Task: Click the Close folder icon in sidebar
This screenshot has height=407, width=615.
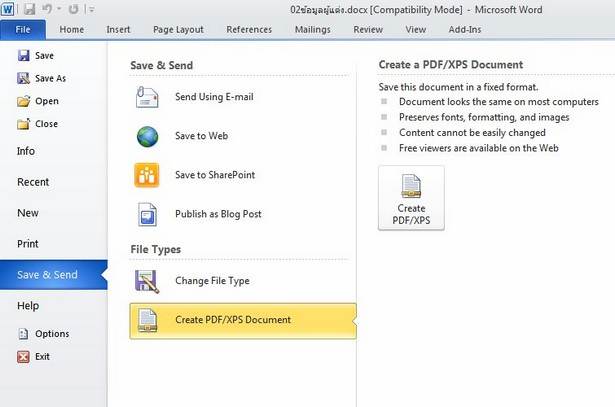Action: (24, 124)
